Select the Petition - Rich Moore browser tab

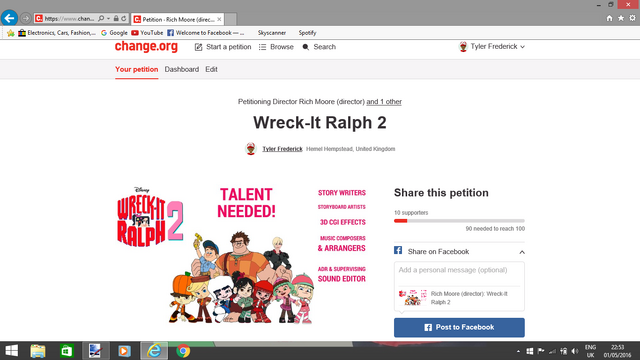178,19
